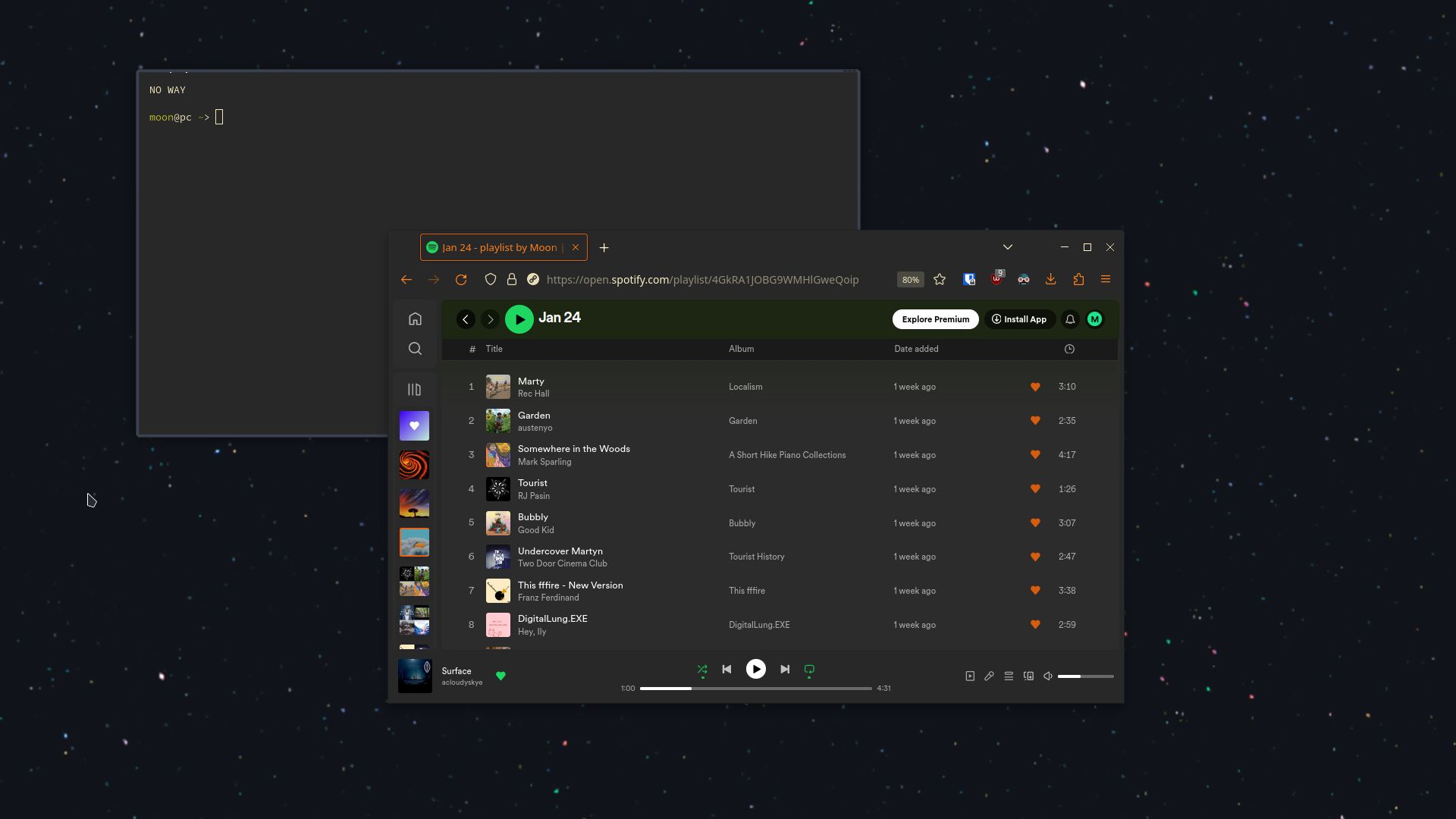Viewport: 1456px width, 819px height.
Task: Sort by Album column header
Action: click(742, 349)
